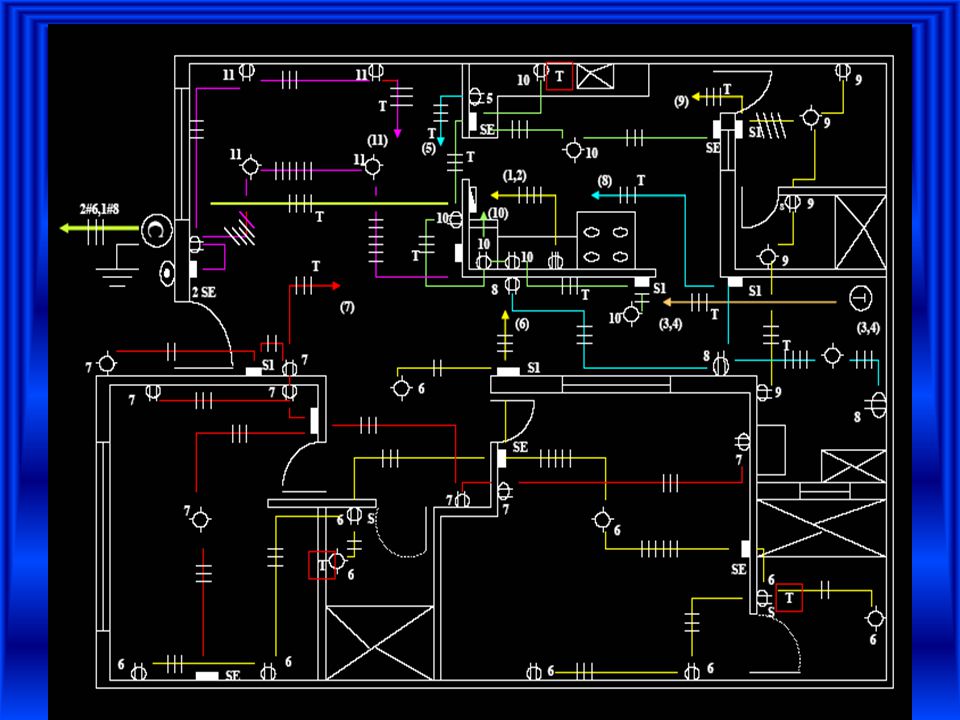Select green upward arrowhead beside (10)
960x720 pixels.
point(484,216)
